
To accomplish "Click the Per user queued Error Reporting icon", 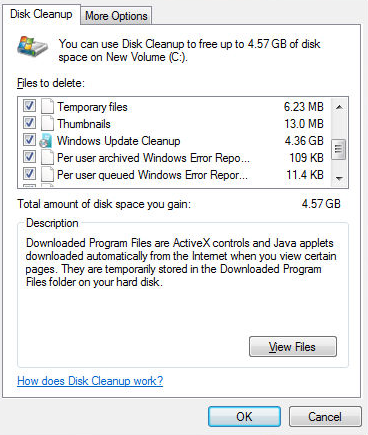I will click(47, 175).
